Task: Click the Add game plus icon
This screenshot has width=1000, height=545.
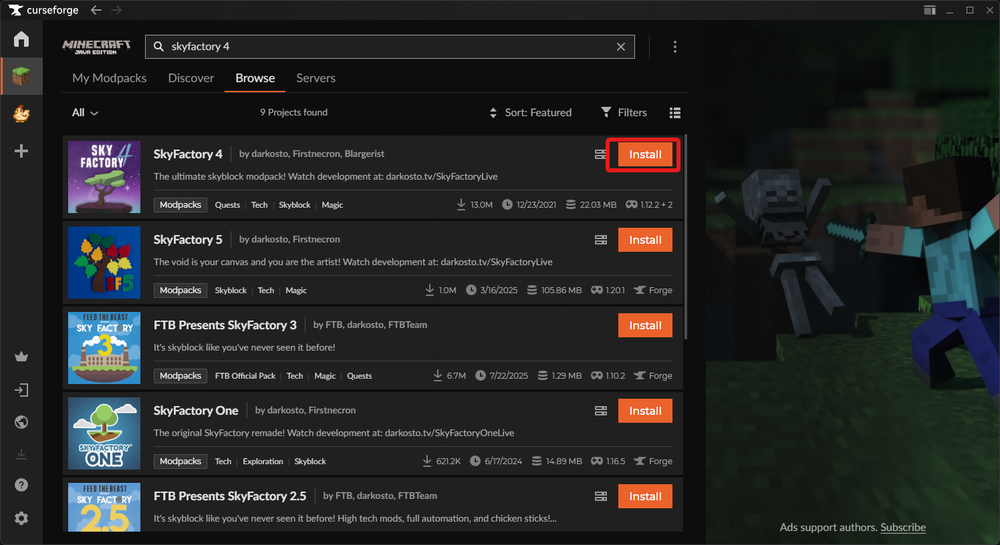Action: point(21,151)
